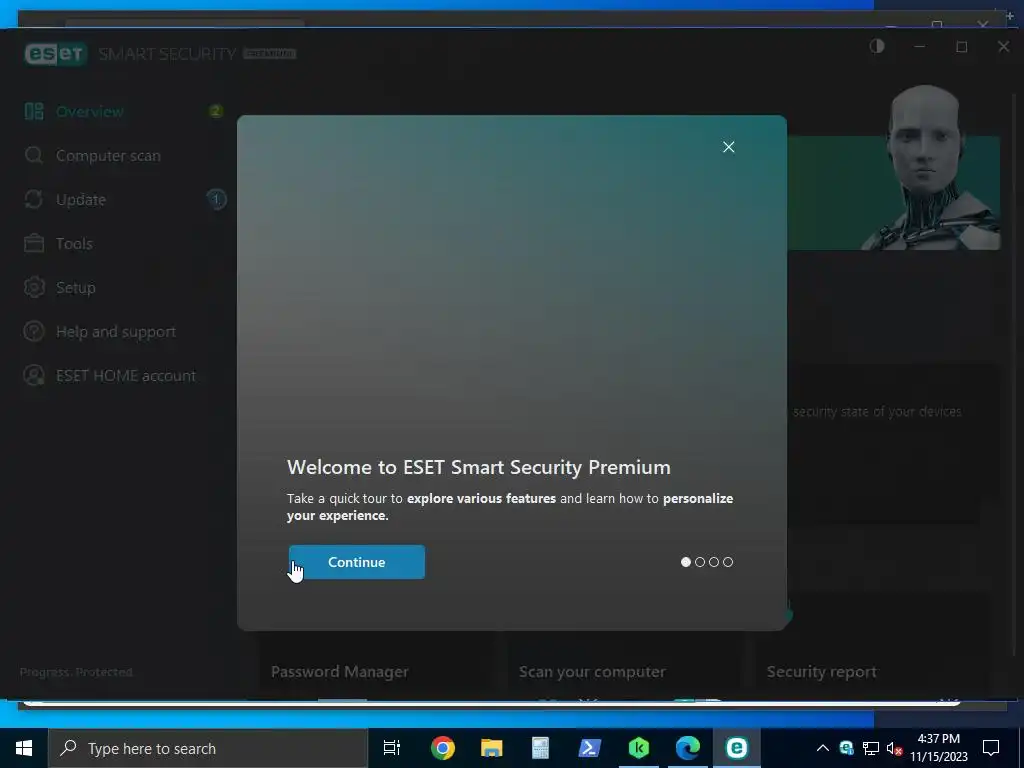Image resolution: width=1024 pixels, height=768 pixels.
Task: Open Microsoft Edge from taskbar
Action: coord(688,748)
